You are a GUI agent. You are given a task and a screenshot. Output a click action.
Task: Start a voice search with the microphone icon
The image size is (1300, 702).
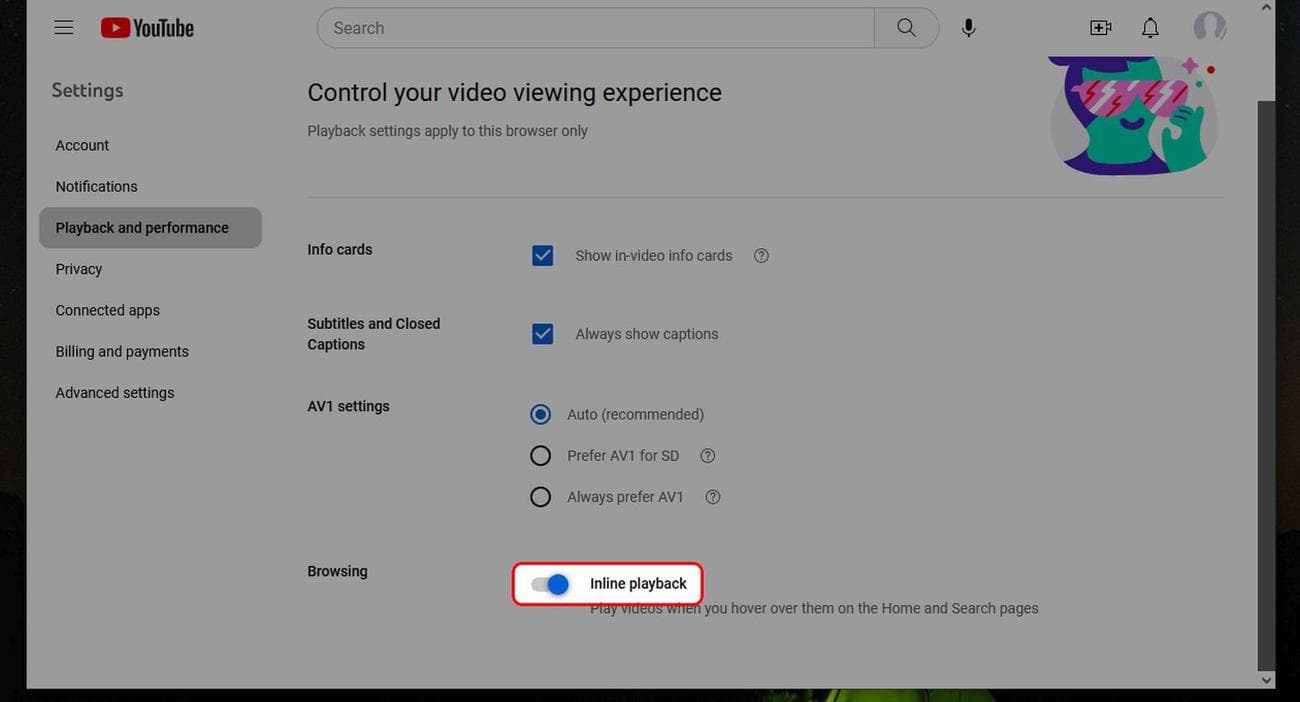click(x=968, y=27)
